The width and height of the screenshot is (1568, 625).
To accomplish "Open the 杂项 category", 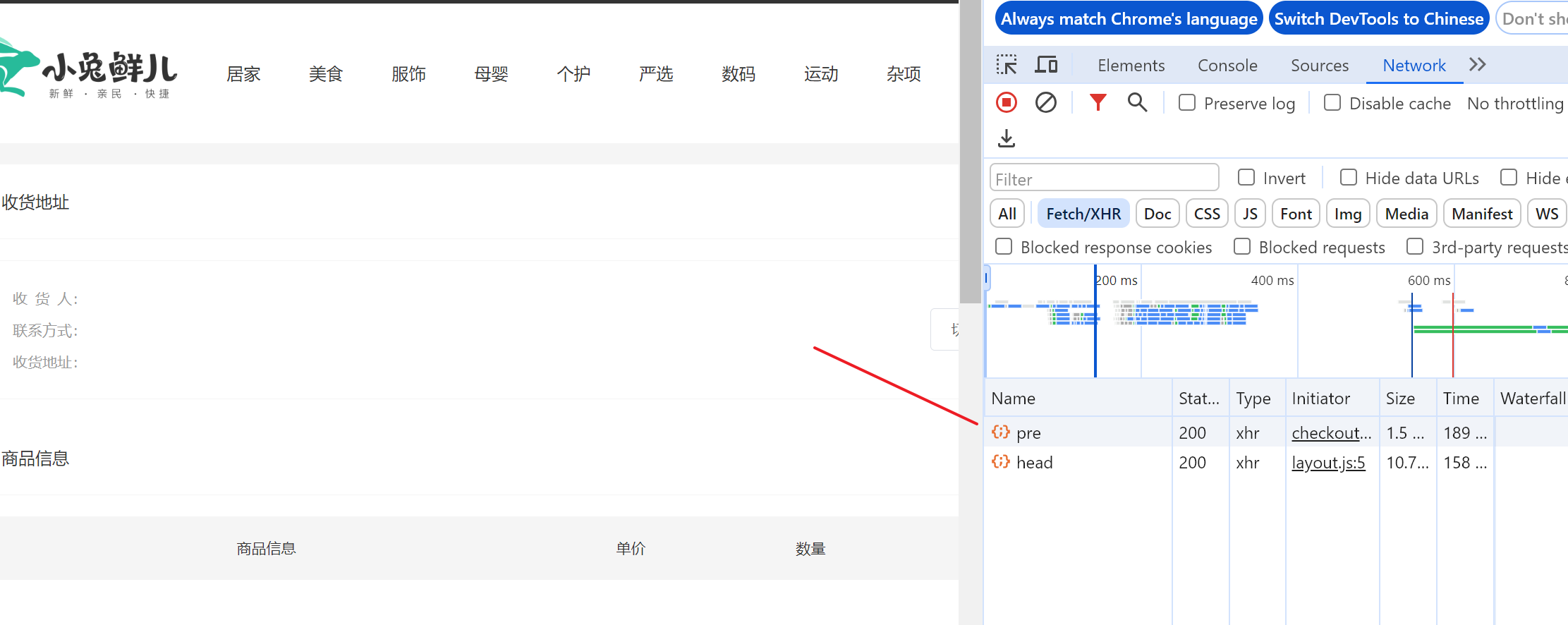I will tap(904, 74).
